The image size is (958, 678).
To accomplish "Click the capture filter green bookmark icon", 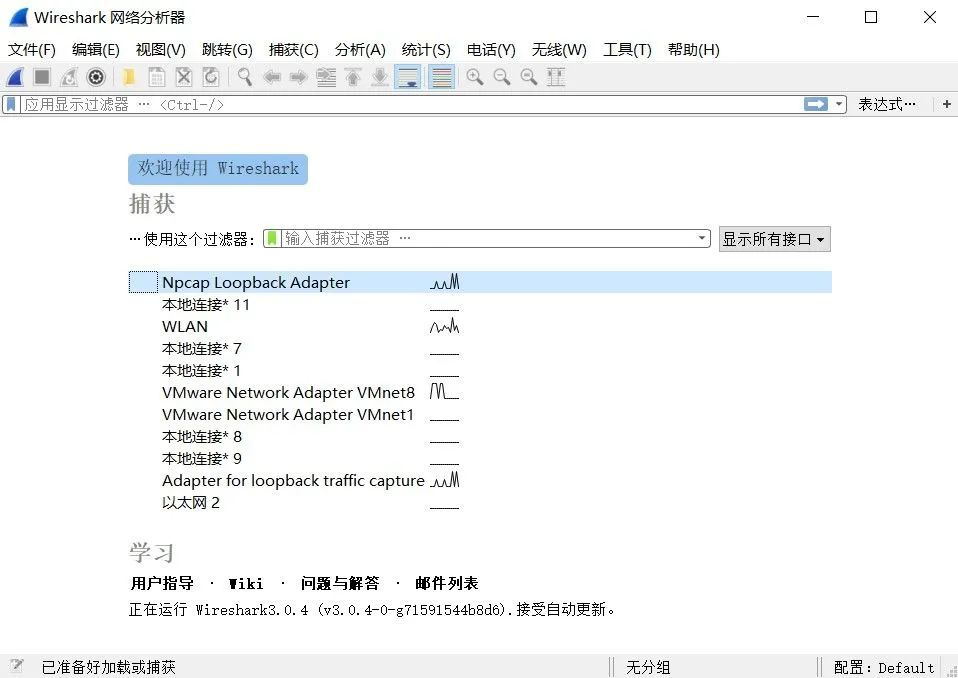I will (272, 238).
